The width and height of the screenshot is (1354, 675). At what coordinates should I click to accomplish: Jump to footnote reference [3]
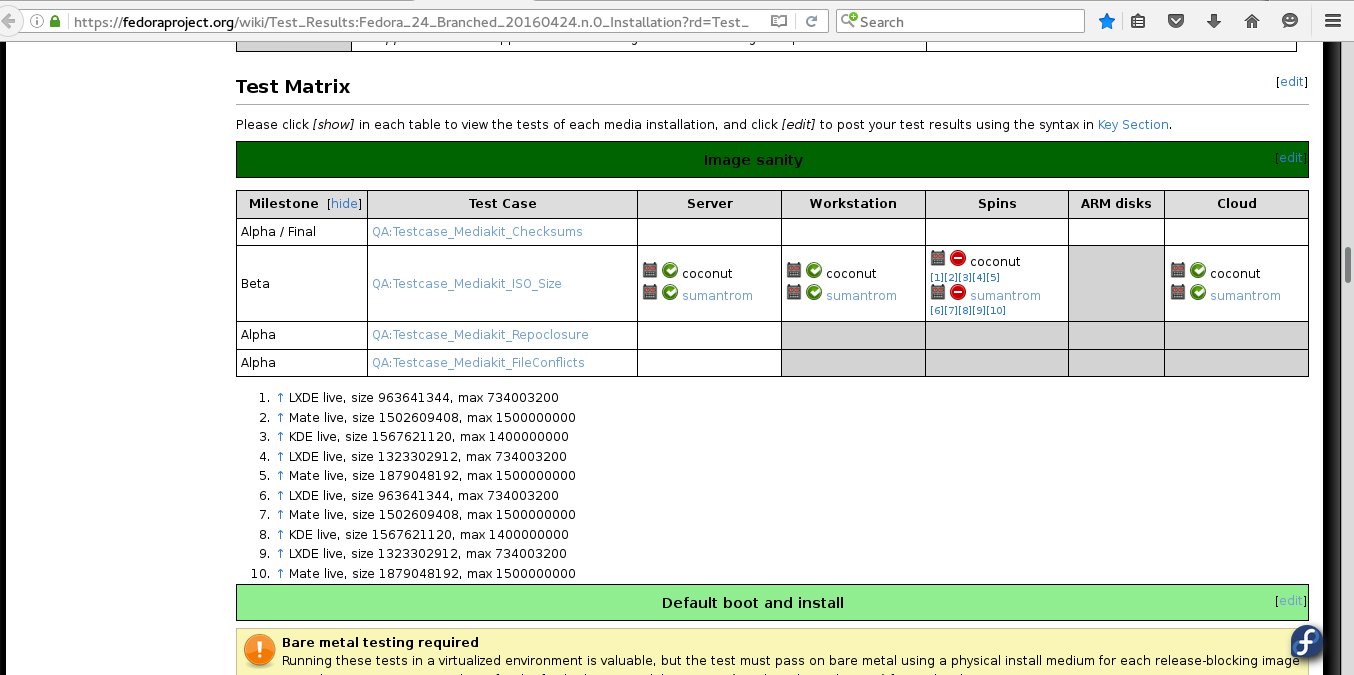coord(965,277)
